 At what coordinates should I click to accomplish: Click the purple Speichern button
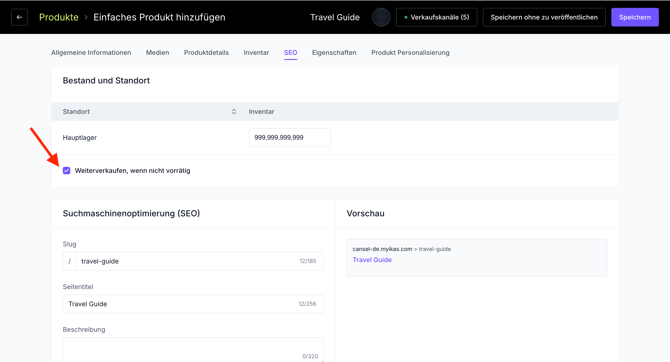tap(635, 18)
